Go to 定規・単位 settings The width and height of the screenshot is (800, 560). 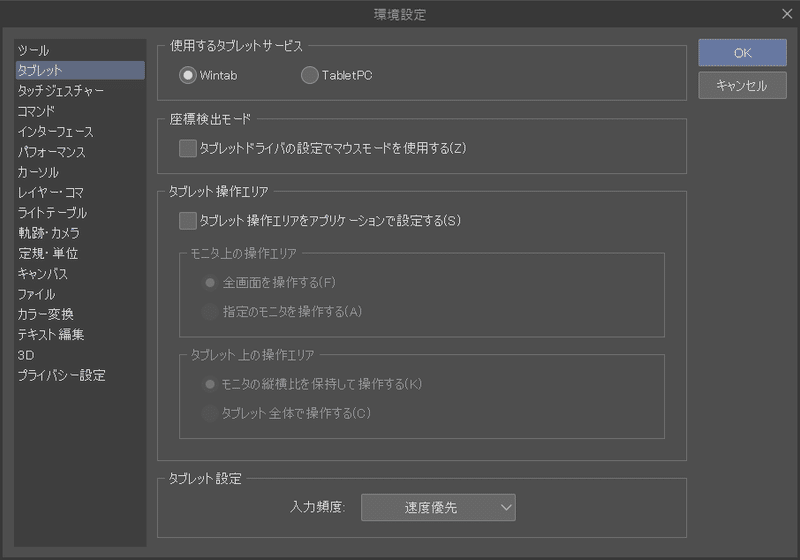click(80, 253)
